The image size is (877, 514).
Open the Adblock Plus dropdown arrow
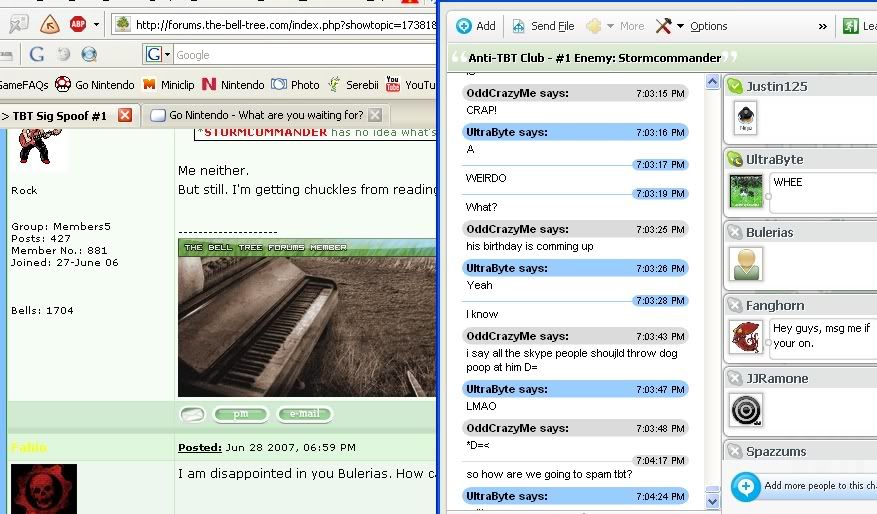click(96, 24)
